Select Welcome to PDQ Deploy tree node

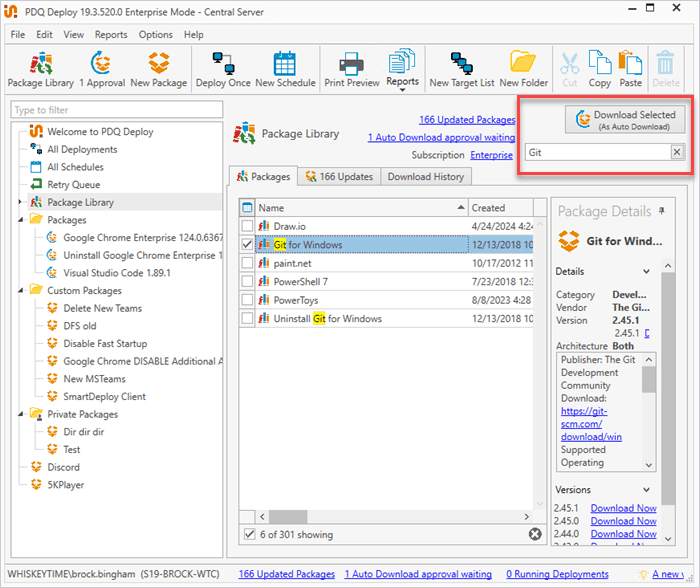(100, 132)
